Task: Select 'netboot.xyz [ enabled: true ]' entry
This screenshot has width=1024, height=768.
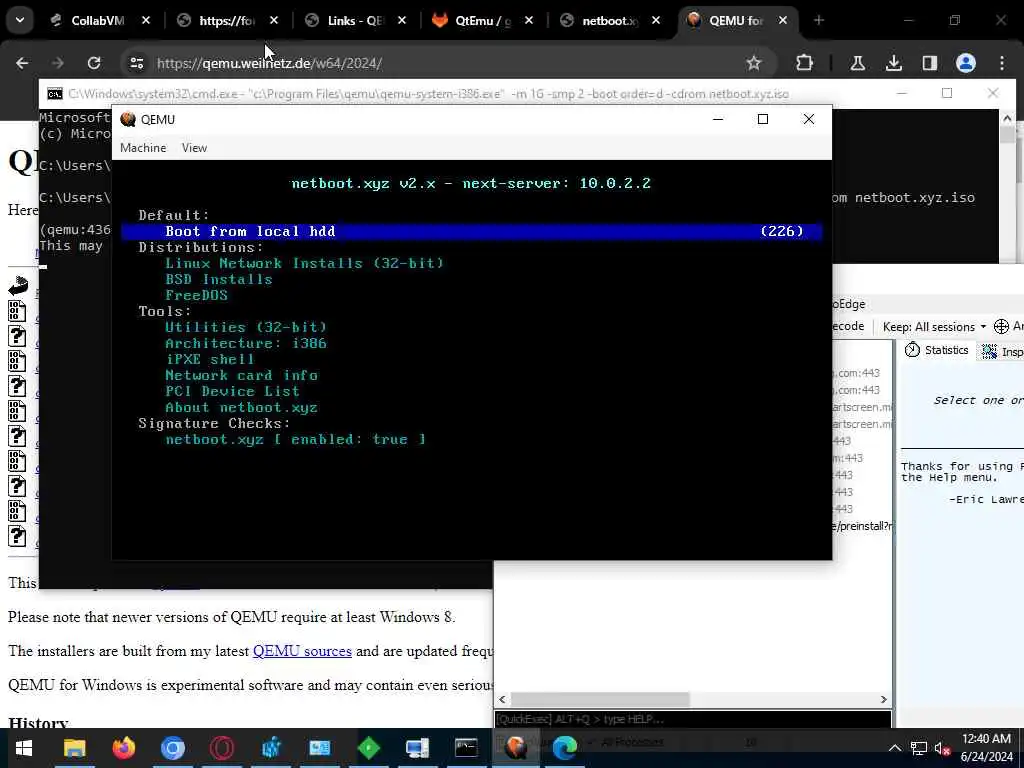Action: (x=295, y=440)
